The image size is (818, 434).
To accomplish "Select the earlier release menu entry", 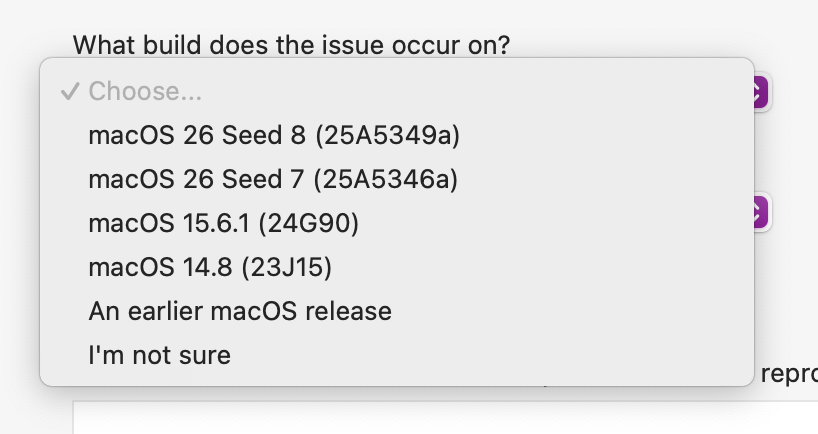I will 240,311.
